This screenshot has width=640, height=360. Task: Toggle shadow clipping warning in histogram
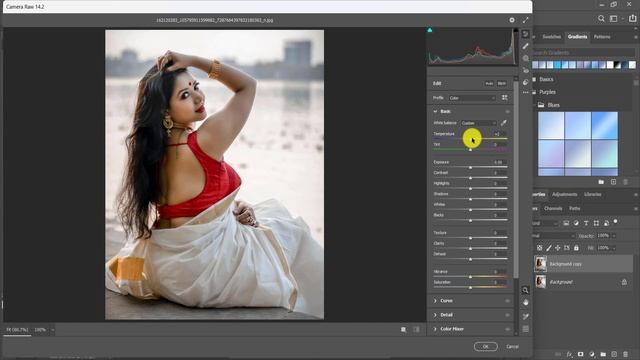point(430,30)
